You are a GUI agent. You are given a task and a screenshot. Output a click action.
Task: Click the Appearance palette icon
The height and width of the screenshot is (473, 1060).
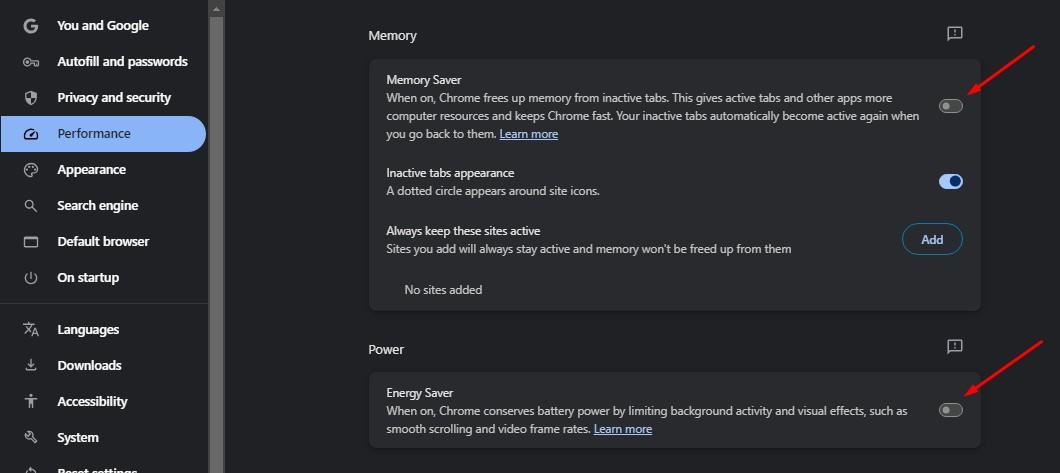31,170
